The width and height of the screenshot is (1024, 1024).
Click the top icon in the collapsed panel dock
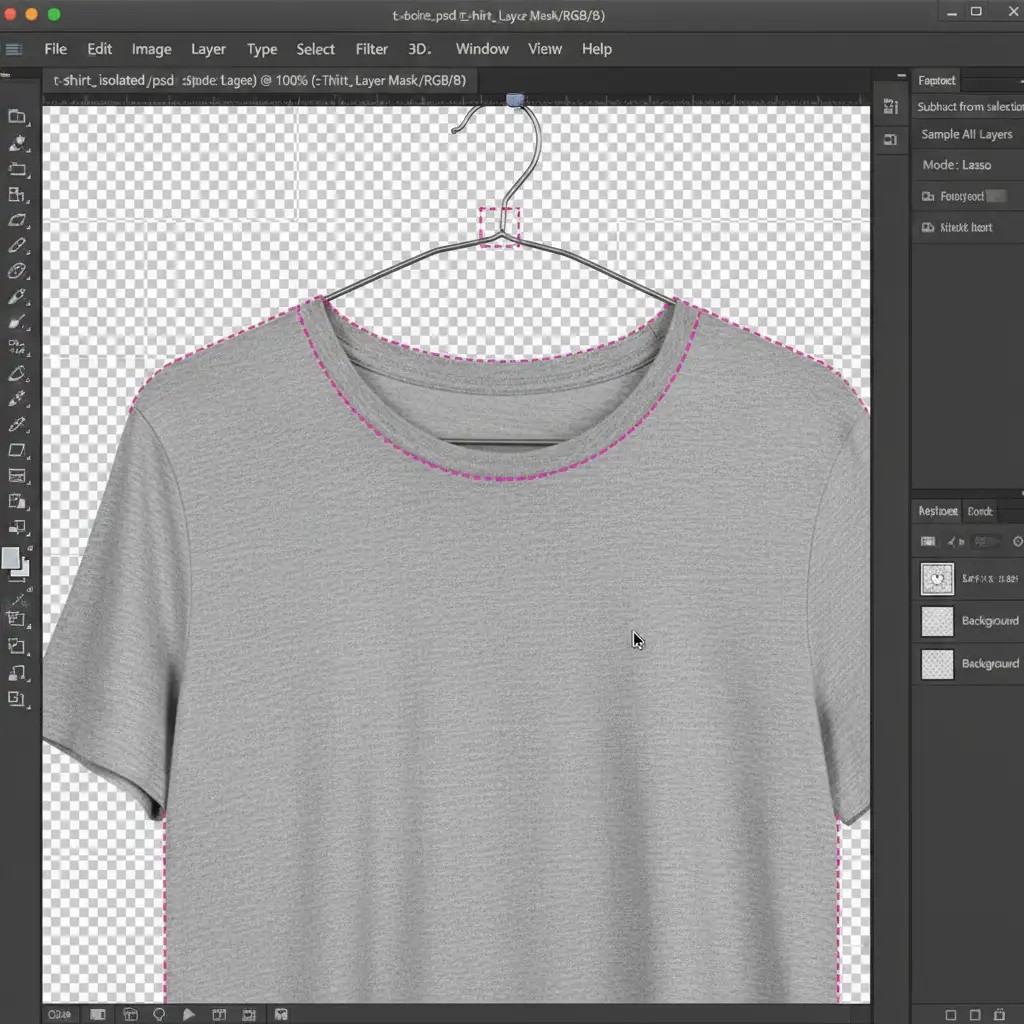click(890, 107)
